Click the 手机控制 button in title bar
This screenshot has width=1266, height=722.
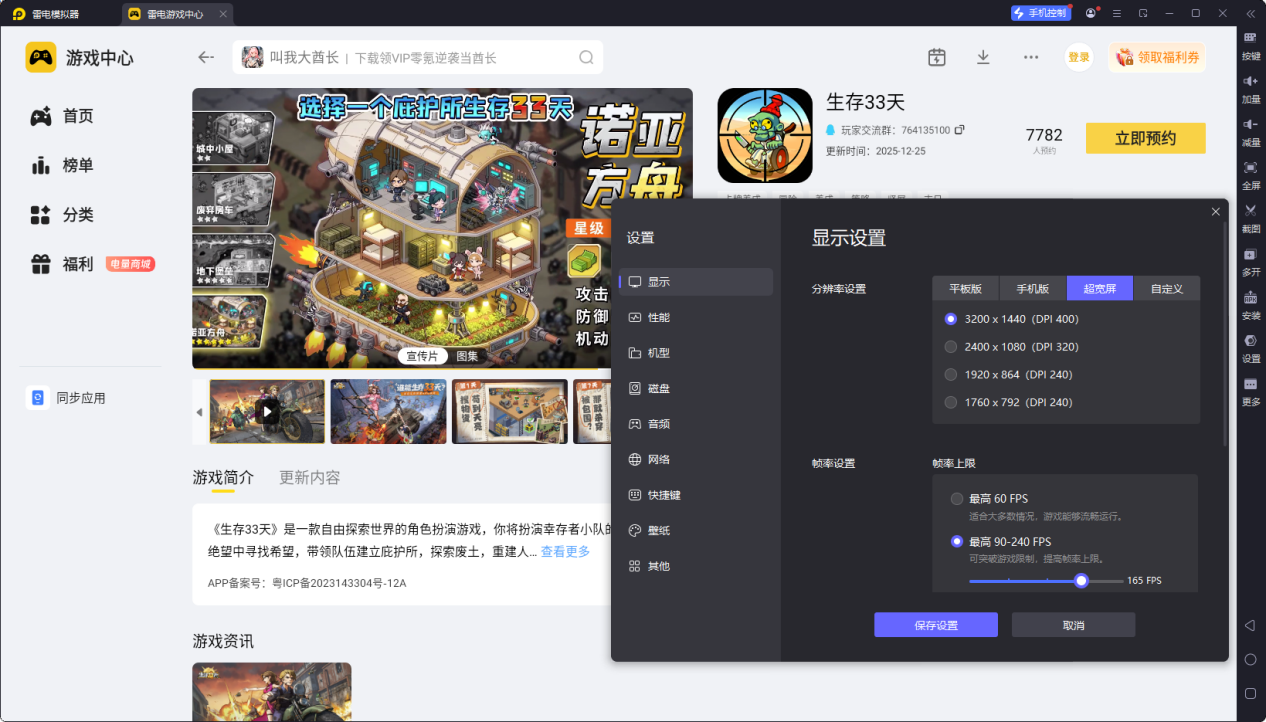[x=1040, y=13]
